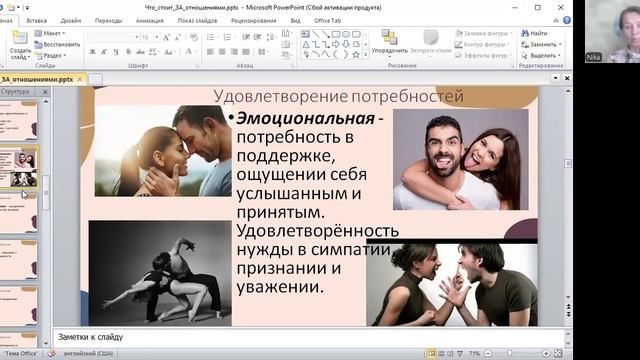Image resolution: width=640 pixels, height=360 pixels.
Task: Open the Рецензирование ribbon tab
Action: (x=253, y=20)
